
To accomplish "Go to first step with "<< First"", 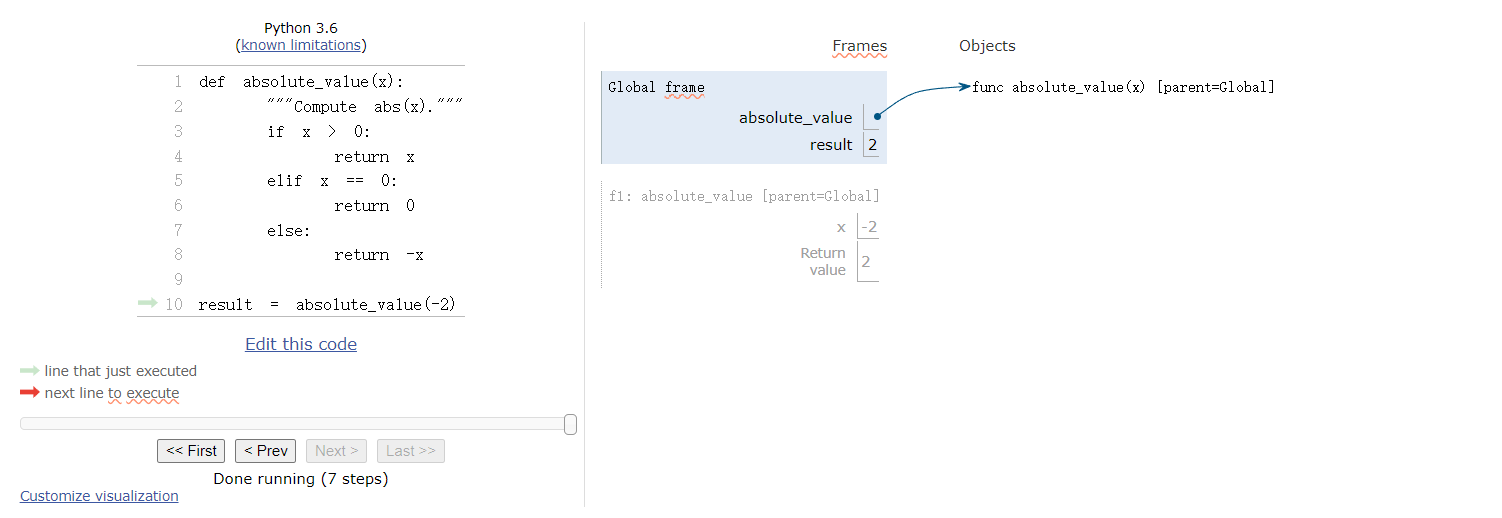I will 191,451.
